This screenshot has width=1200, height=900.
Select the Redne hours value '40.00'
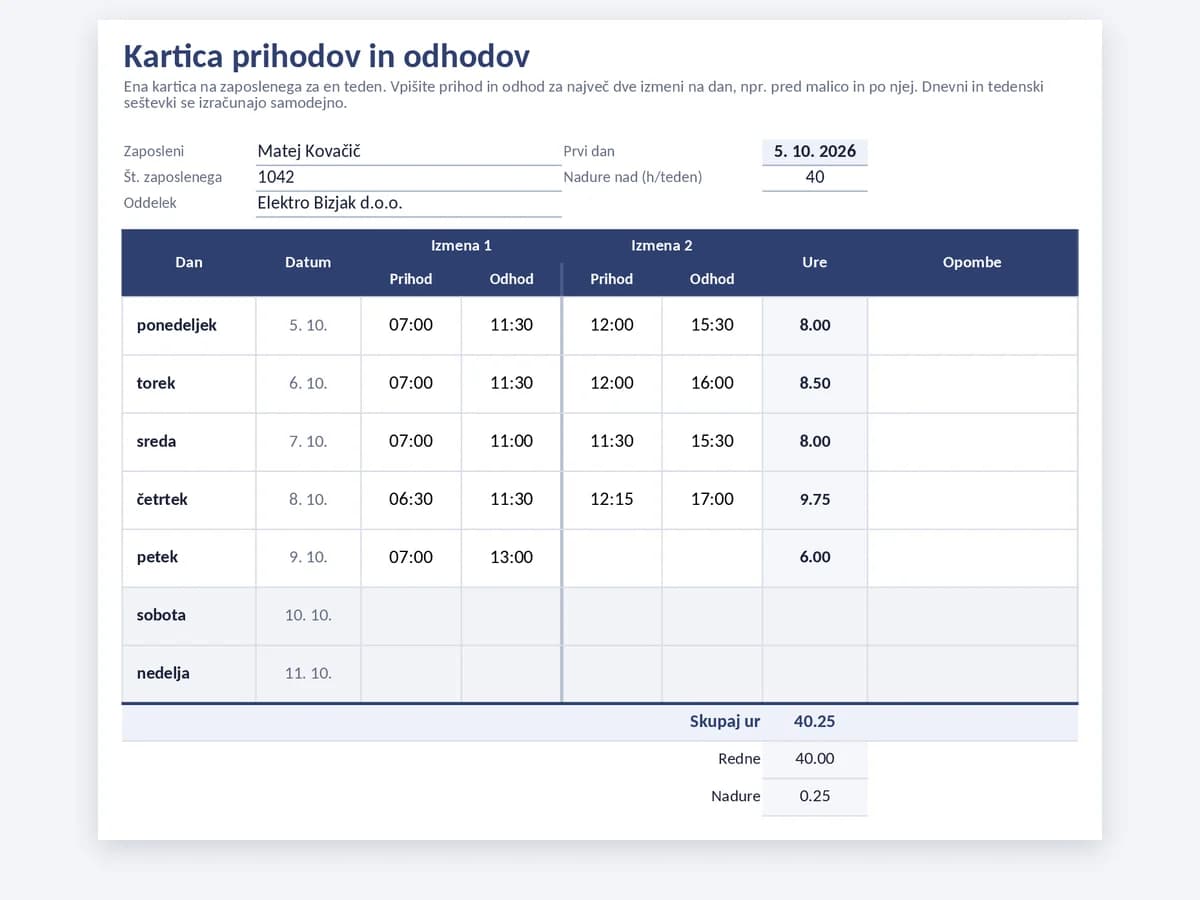tap(815, 759)
